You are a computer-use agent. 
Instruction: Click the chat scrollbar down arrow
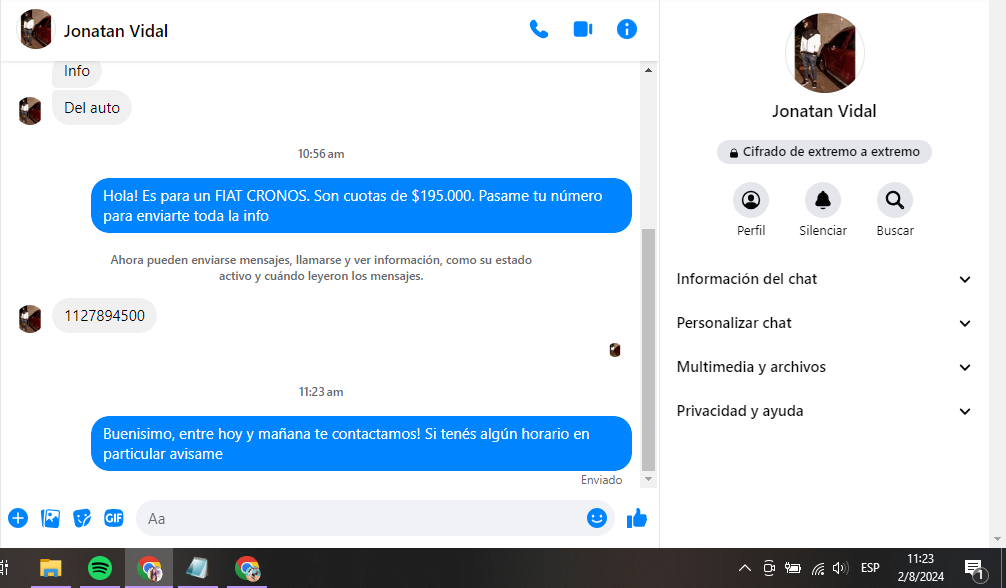pyautogui.click(x=649, y=480)
